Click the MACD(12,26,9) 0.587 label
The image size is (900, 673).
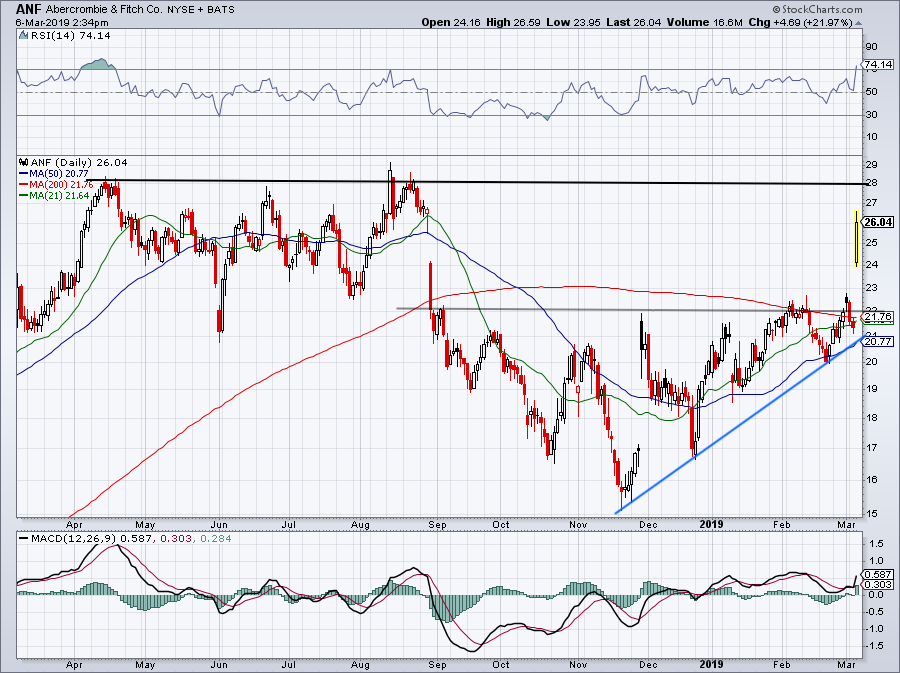[91, 539]
